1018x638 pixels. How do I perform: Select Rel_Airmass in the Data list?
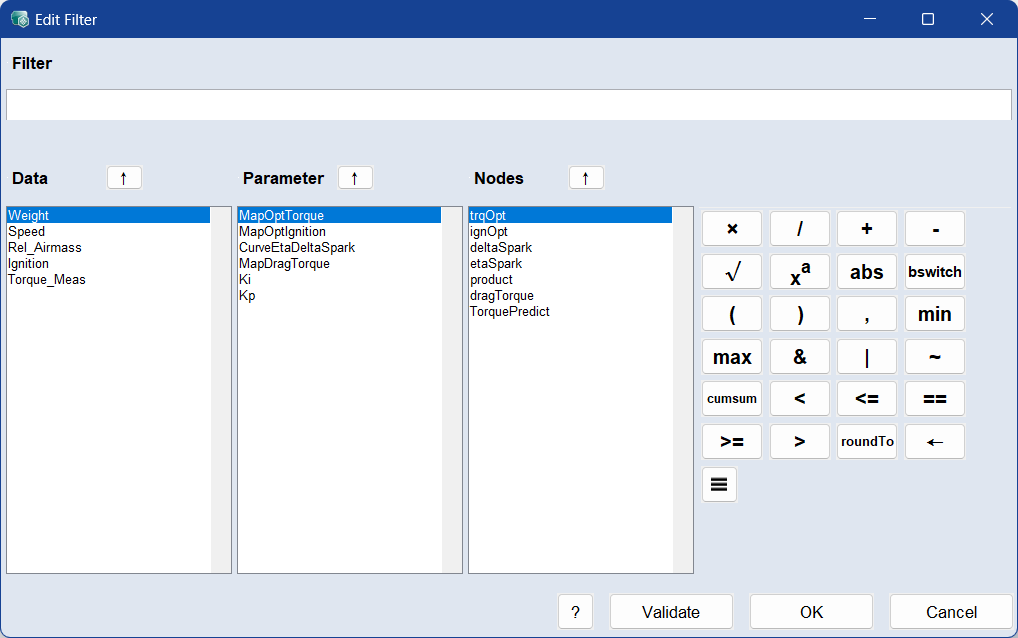point(45,247)
